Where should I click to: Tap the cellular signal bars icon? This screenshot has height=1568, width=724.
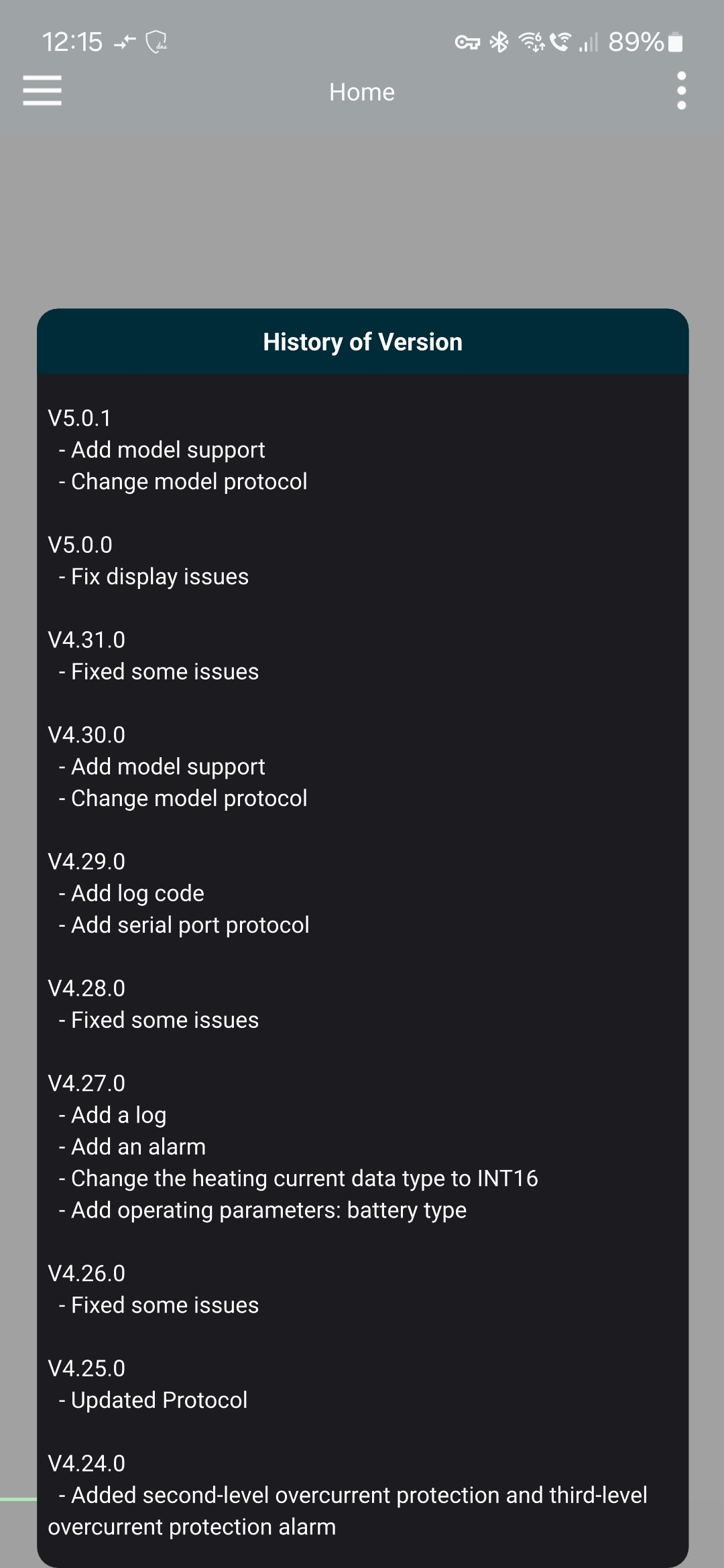point(589,42)
